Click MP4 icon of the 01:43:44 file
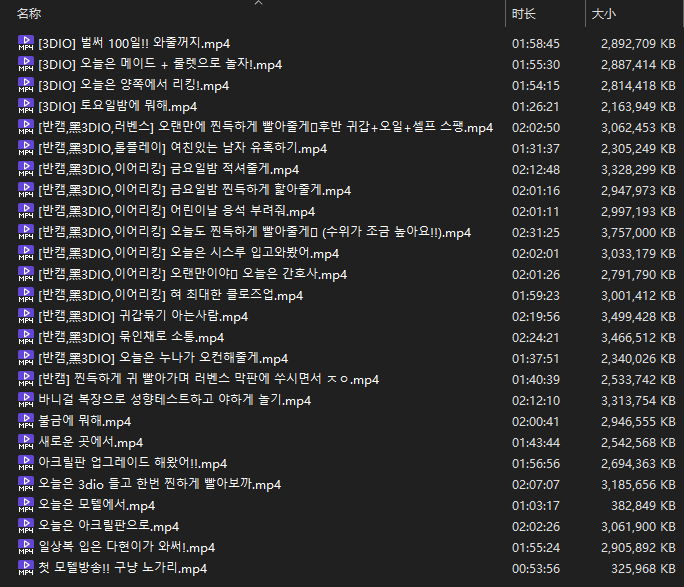The width and height of the screenshot is (684, 587). click(26, 442)
